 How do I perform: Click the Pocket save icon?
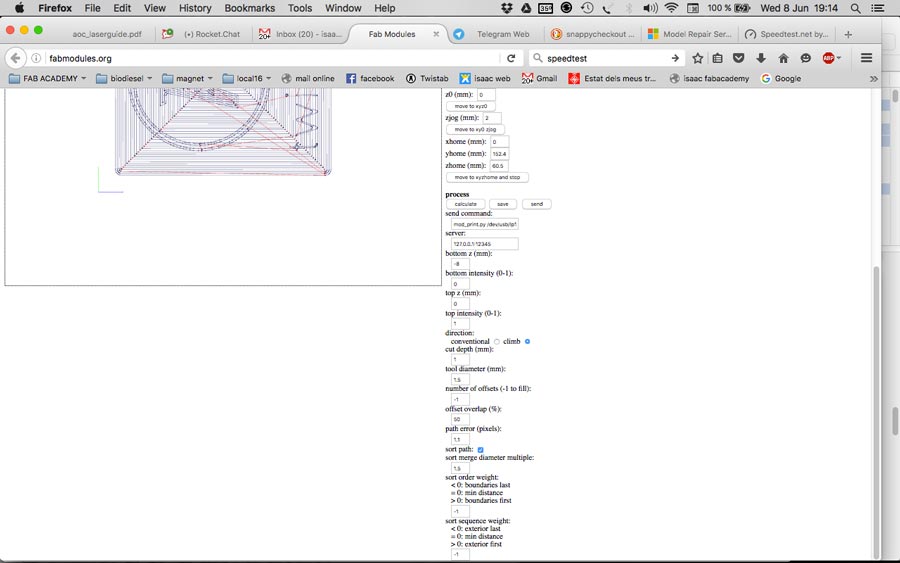tap(739, 58)
